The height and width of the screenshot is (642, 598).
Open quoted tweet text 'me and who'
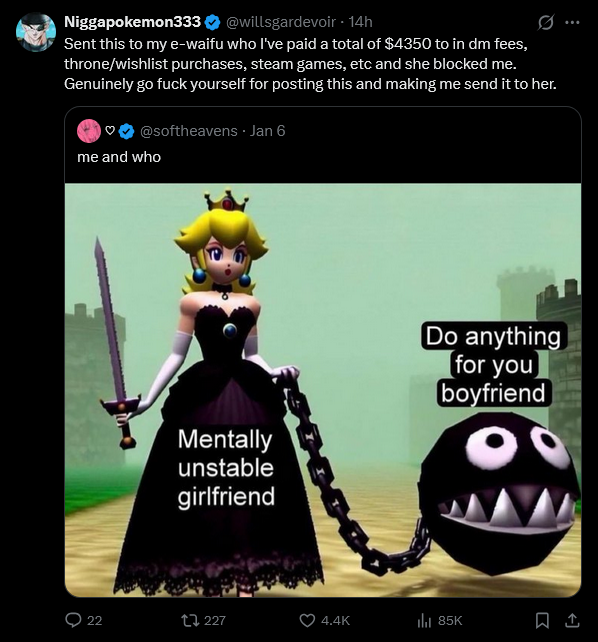(x=119, y=157)
